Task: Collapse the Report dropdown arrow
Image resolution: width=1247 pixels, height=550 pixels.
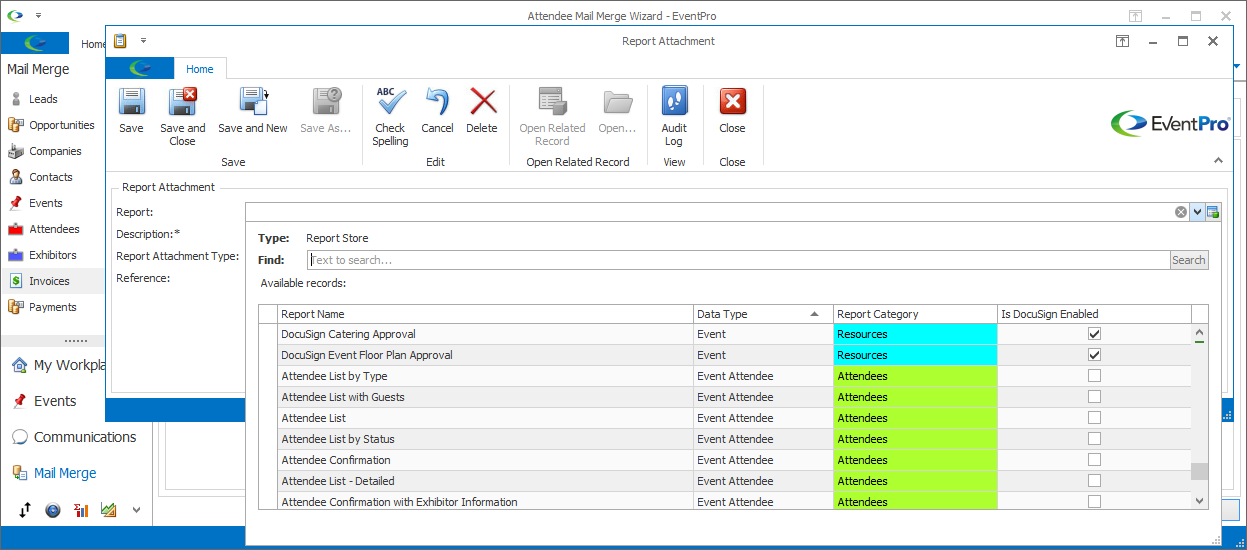Action: (x=1197, y=212)
